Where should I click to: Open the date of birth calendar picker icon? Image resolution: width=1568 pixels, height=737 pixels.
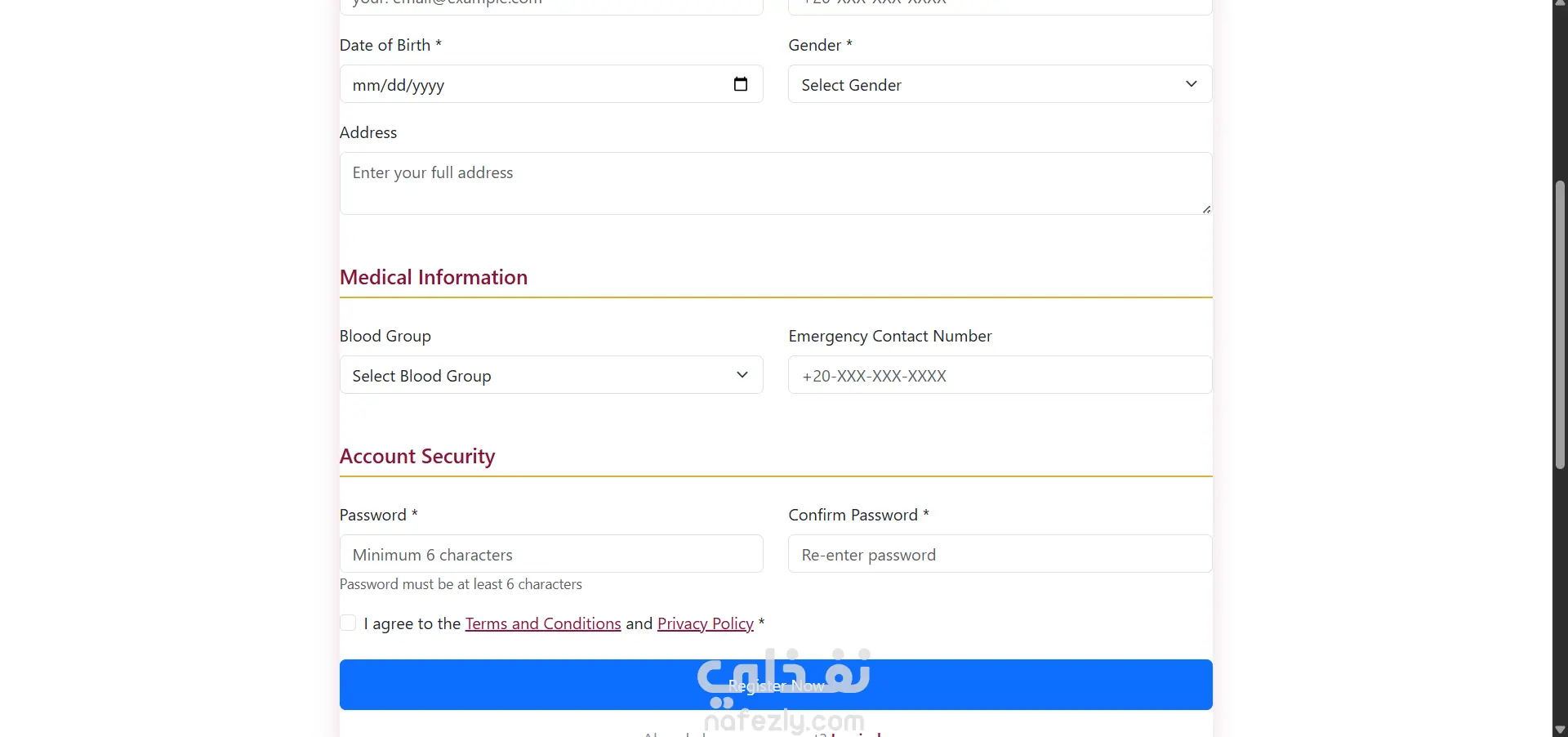pyautogui.click(x=741, y=84)
